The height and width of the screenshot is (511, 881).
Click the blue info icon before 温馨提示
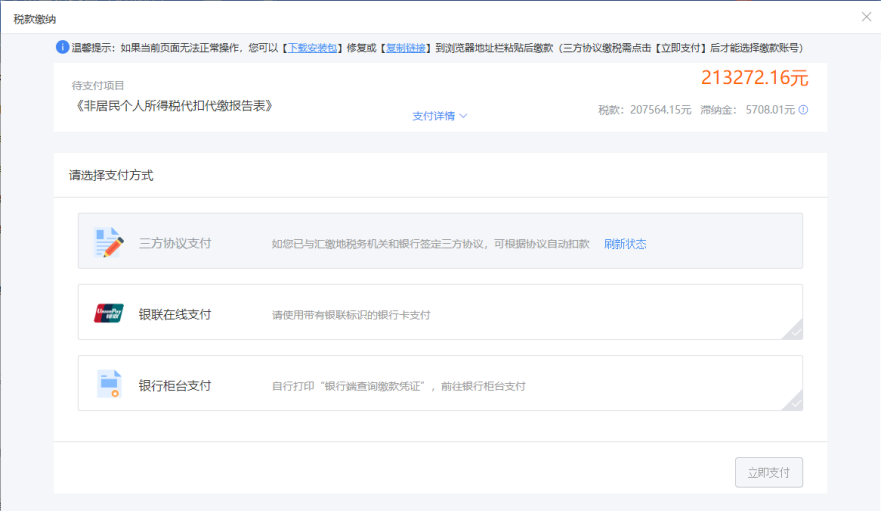pyautogui.click(x=62, y=47)
